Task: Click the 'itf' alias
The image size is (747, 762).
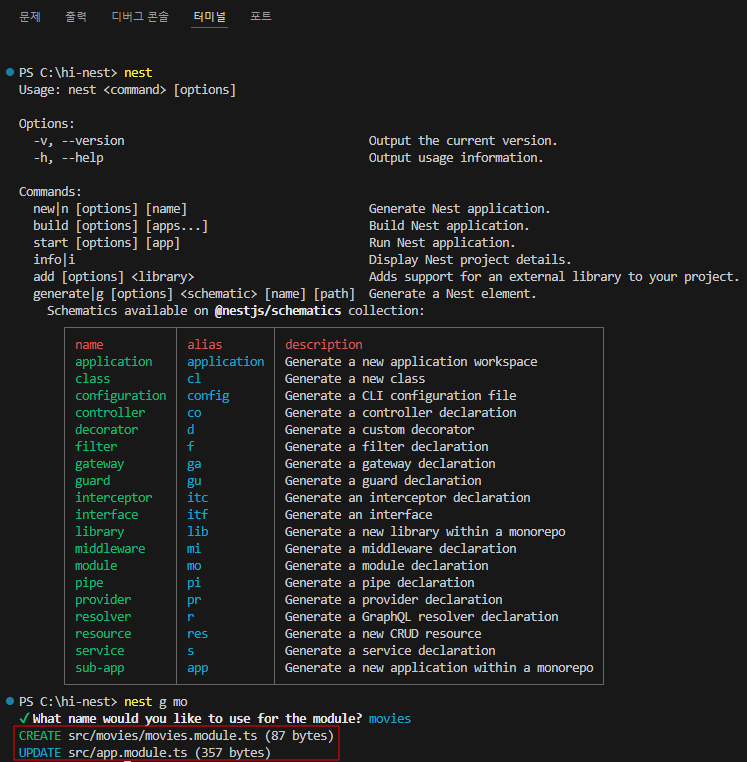Action: [197, 515]
